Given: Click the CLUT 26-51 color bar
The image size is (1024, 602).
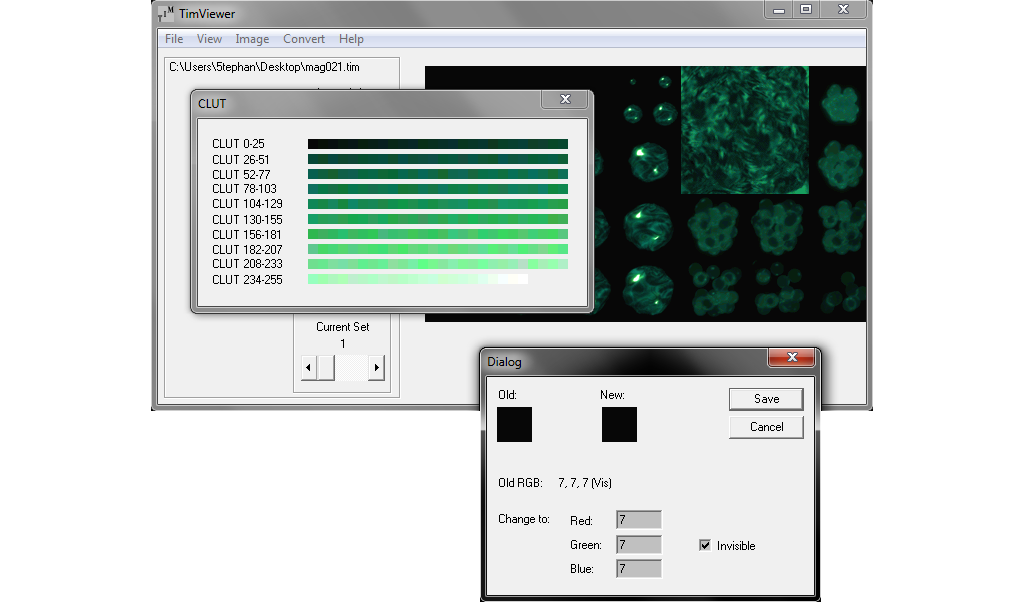Looking at the screenshot, I should tap(438, 159).
